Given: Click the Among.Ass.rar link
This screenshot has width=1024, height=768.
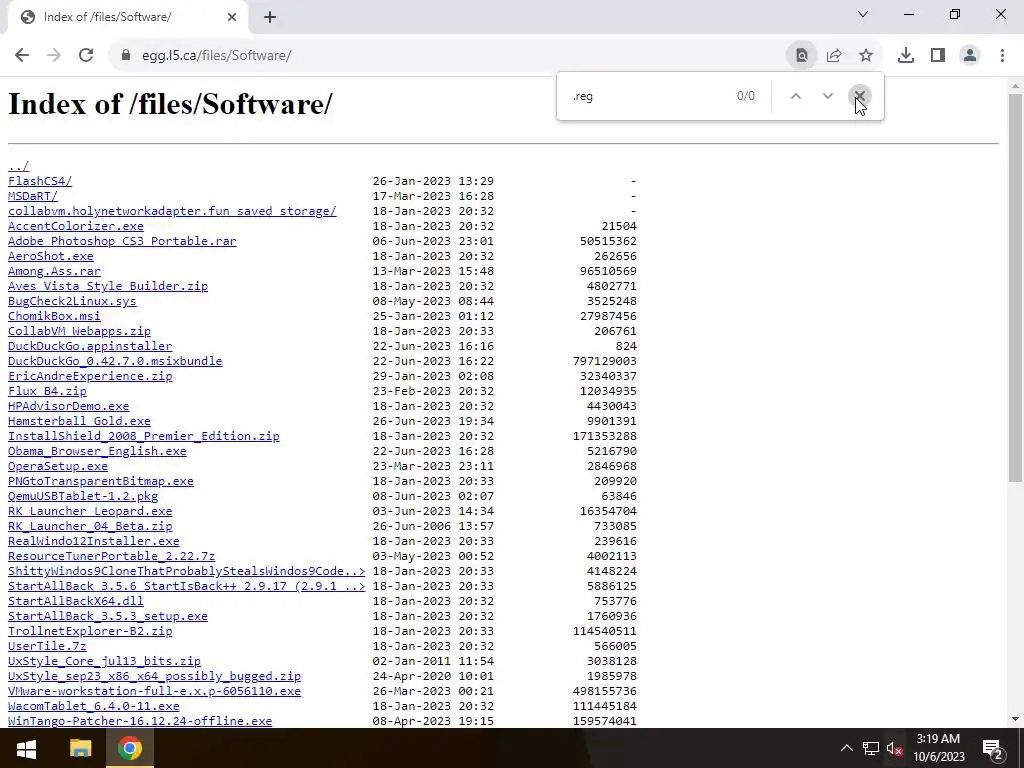Looking at the screenshot, I should [x=54, y=271].
